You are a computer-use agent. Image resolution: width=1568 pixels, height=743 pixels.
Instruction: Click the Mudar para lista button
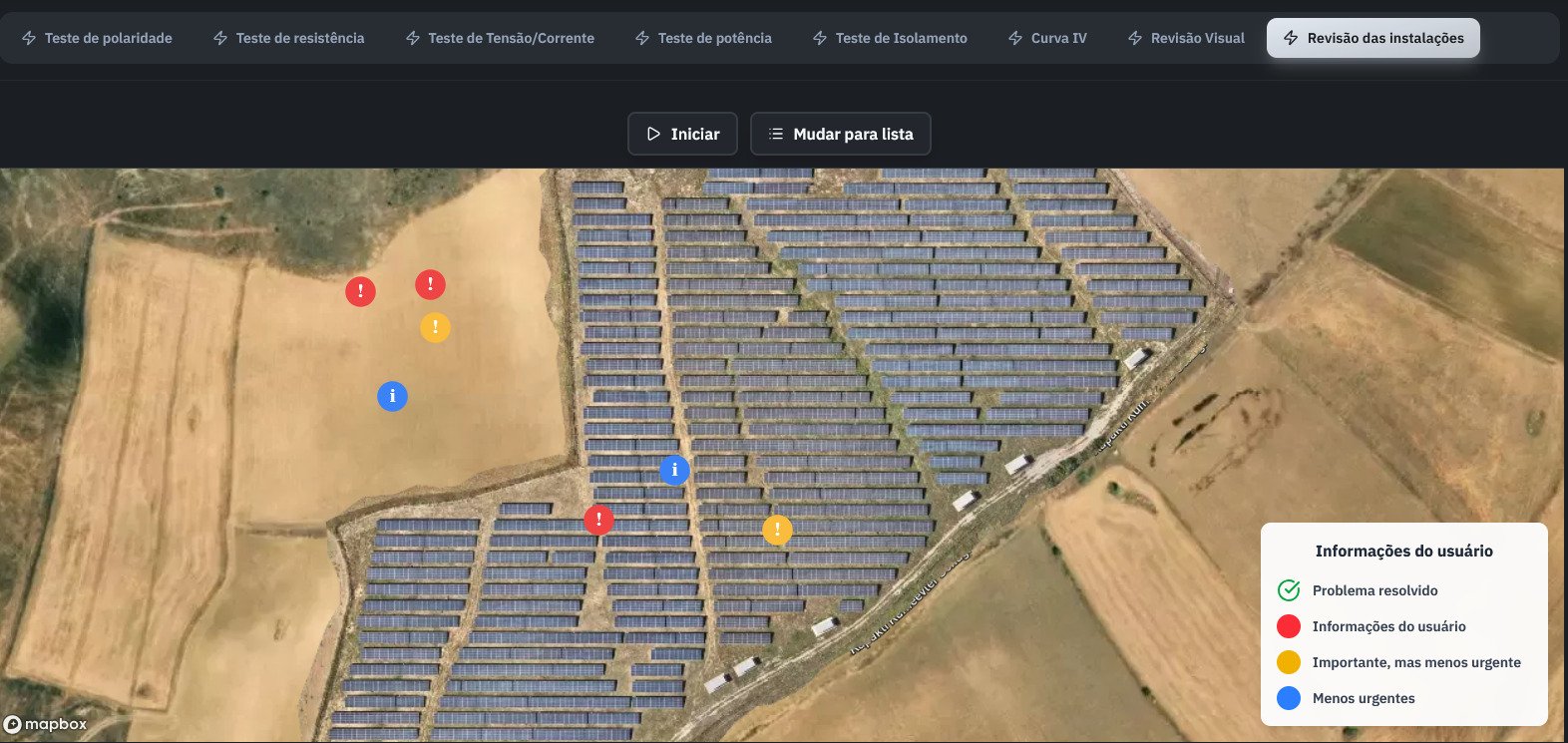[x=840, y=134]
